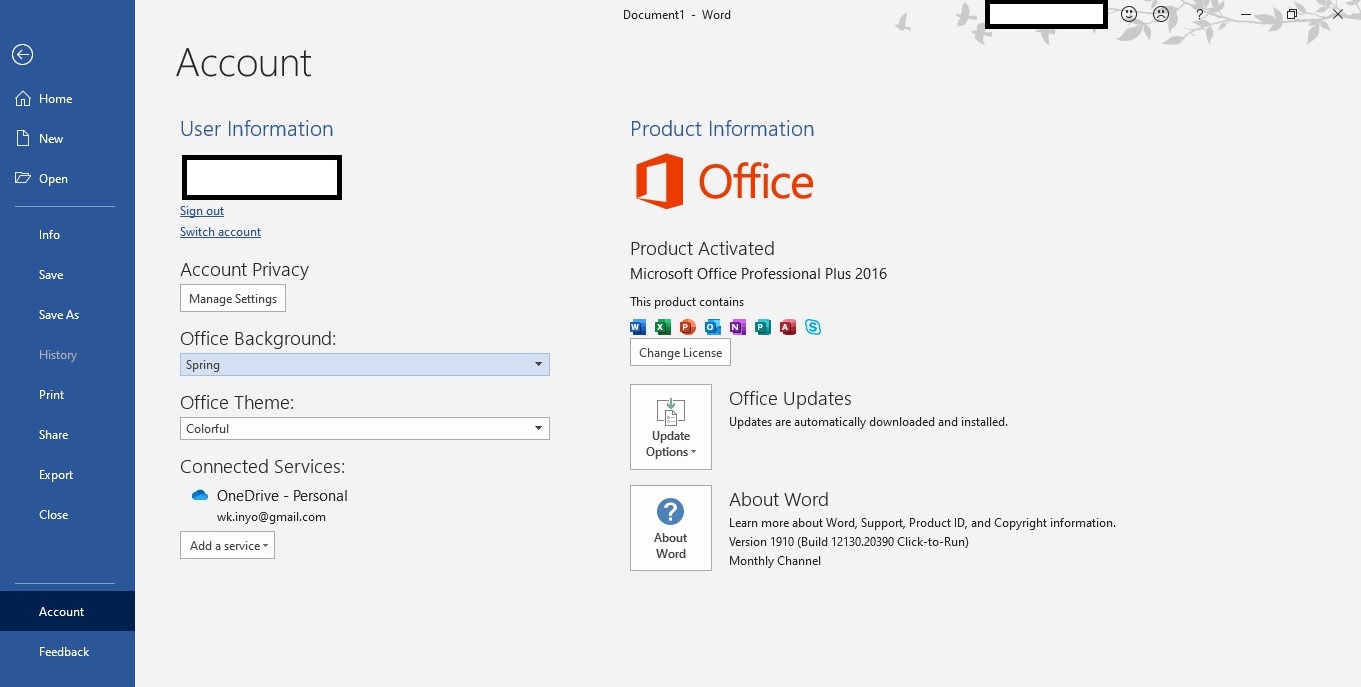Click Microsoft Office Professional Plus 2016 text
The image size is (1361, 687).
758,274
